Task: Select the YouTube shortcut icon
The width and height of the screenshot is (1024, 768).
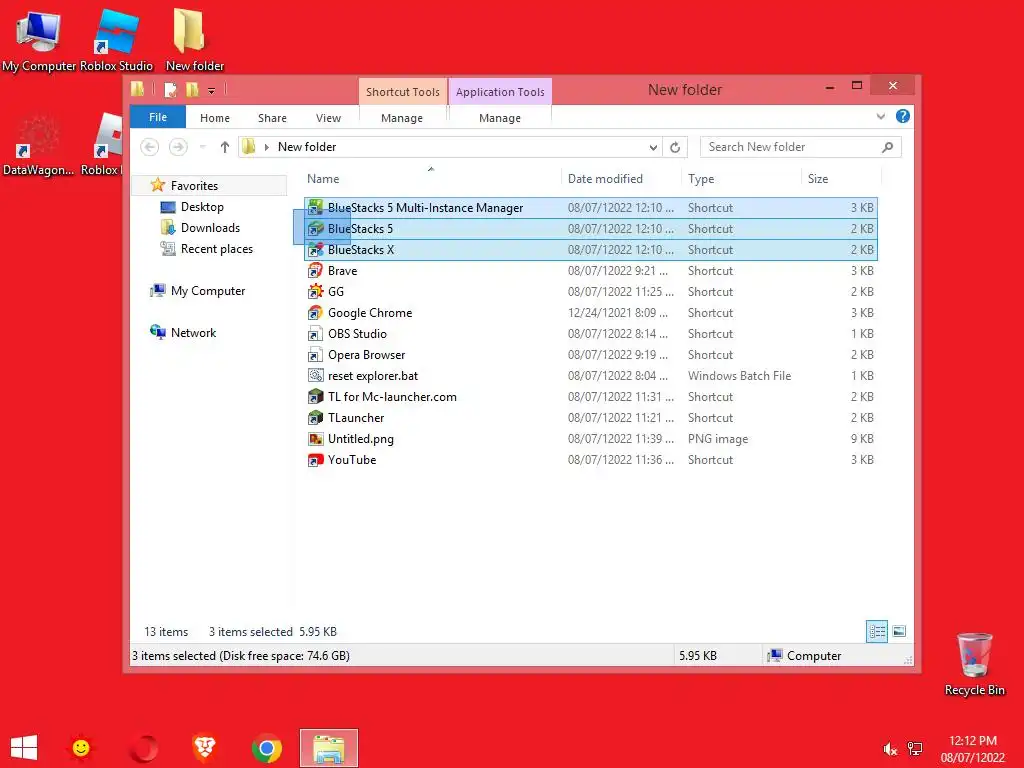Action: 315,460
